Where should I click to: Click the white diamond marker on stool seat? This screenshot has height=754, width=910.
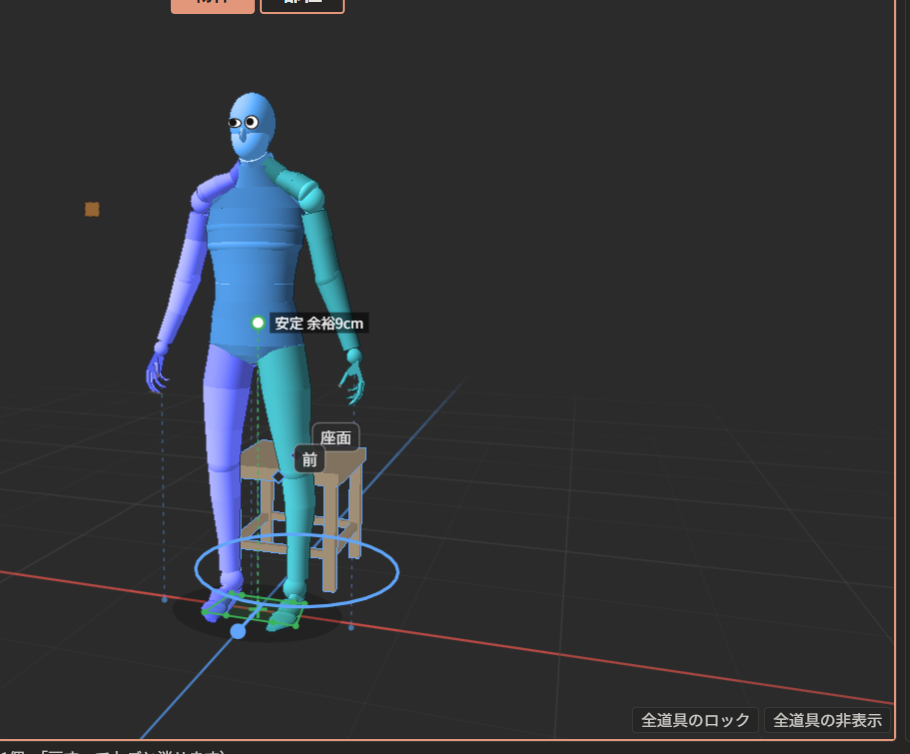pyautogui.click(x=279, y=477)
